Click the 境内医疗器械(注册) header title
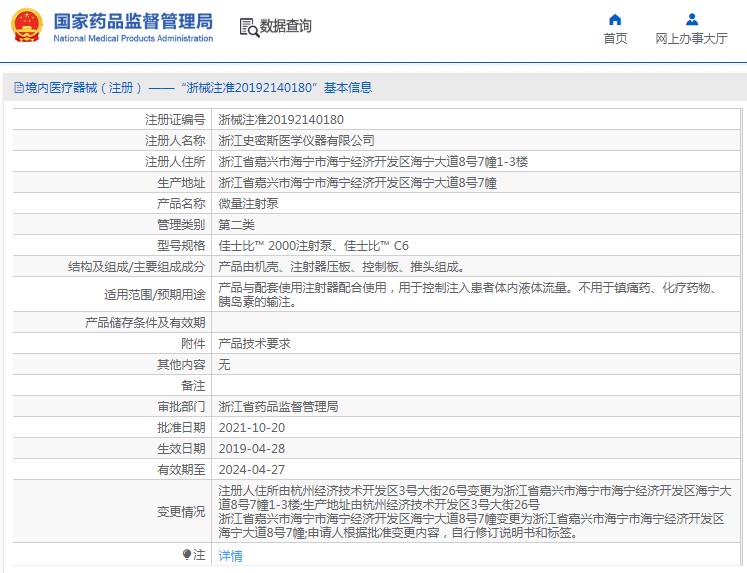The image size is (747, 573). click(193, 88)
